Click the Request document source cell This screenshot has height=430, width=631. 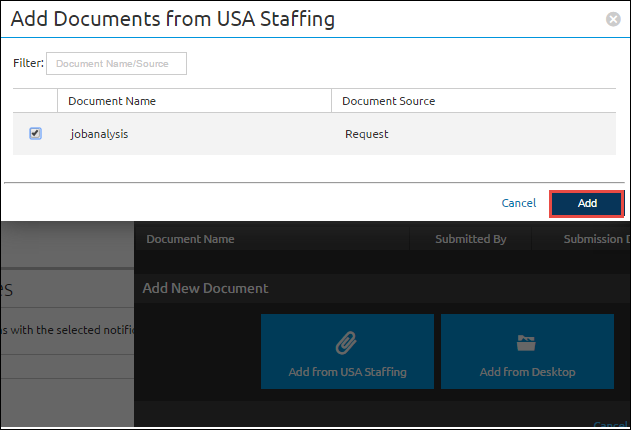point(367,134)
